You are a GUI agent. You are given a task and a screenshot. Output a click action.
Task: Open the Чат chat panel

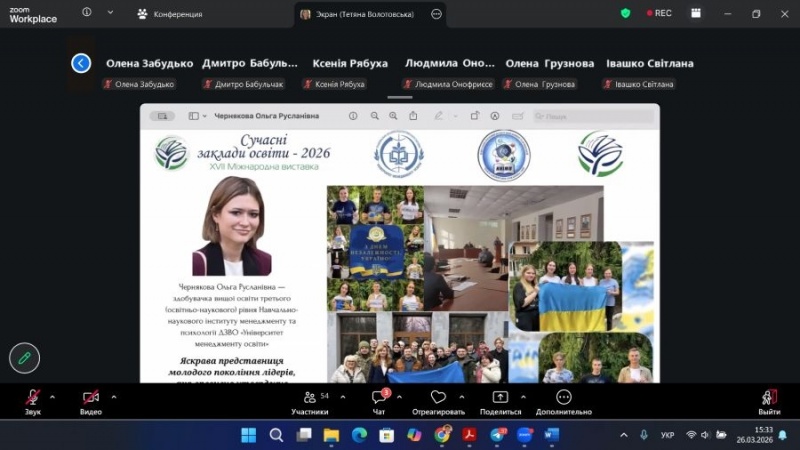click(x=379, y=398)
